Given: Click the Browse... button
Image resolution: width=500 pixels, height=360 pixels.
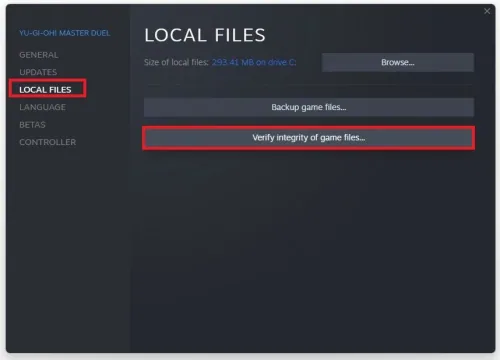Looking at the screenshot, I should [398, 62].
